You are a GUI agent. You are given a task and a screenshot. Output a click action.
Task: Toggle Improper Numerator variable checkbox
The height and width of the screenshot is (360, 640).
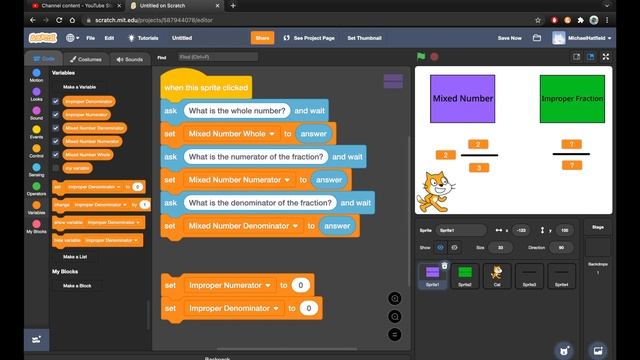point(56,115)
